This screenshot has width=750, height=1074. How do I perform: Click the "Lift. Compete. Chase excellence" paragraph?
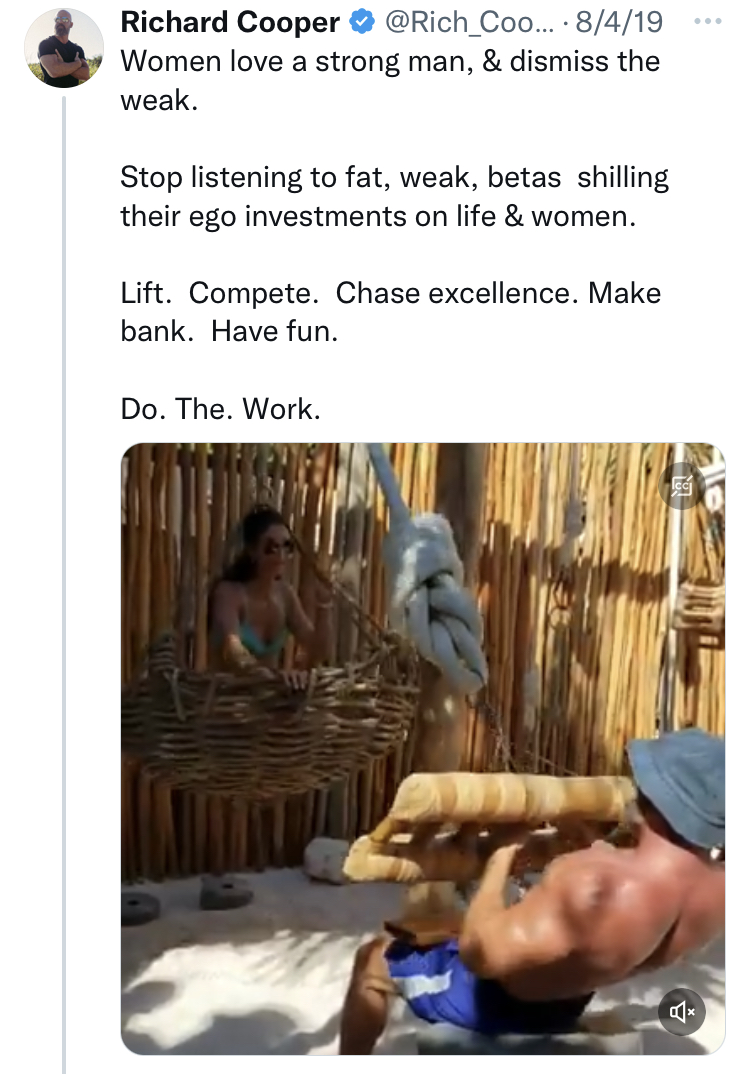pos(390,312)
